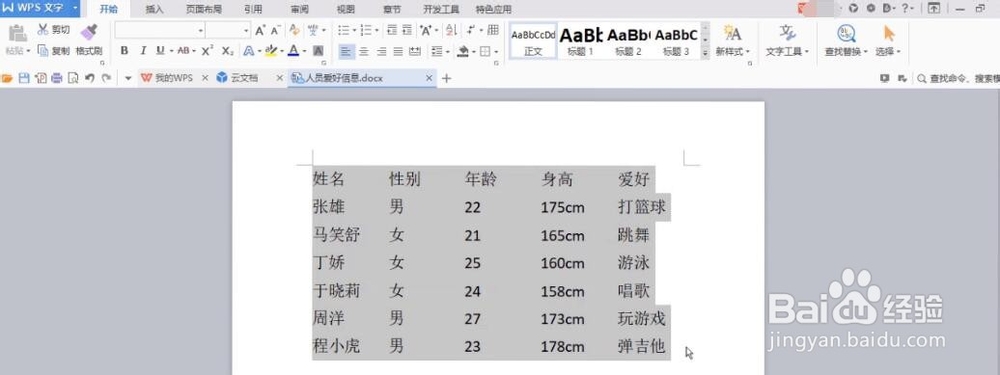Click the clear formatting eraser icon
Screen dimensions: 1000x375
tap(295, 30)
